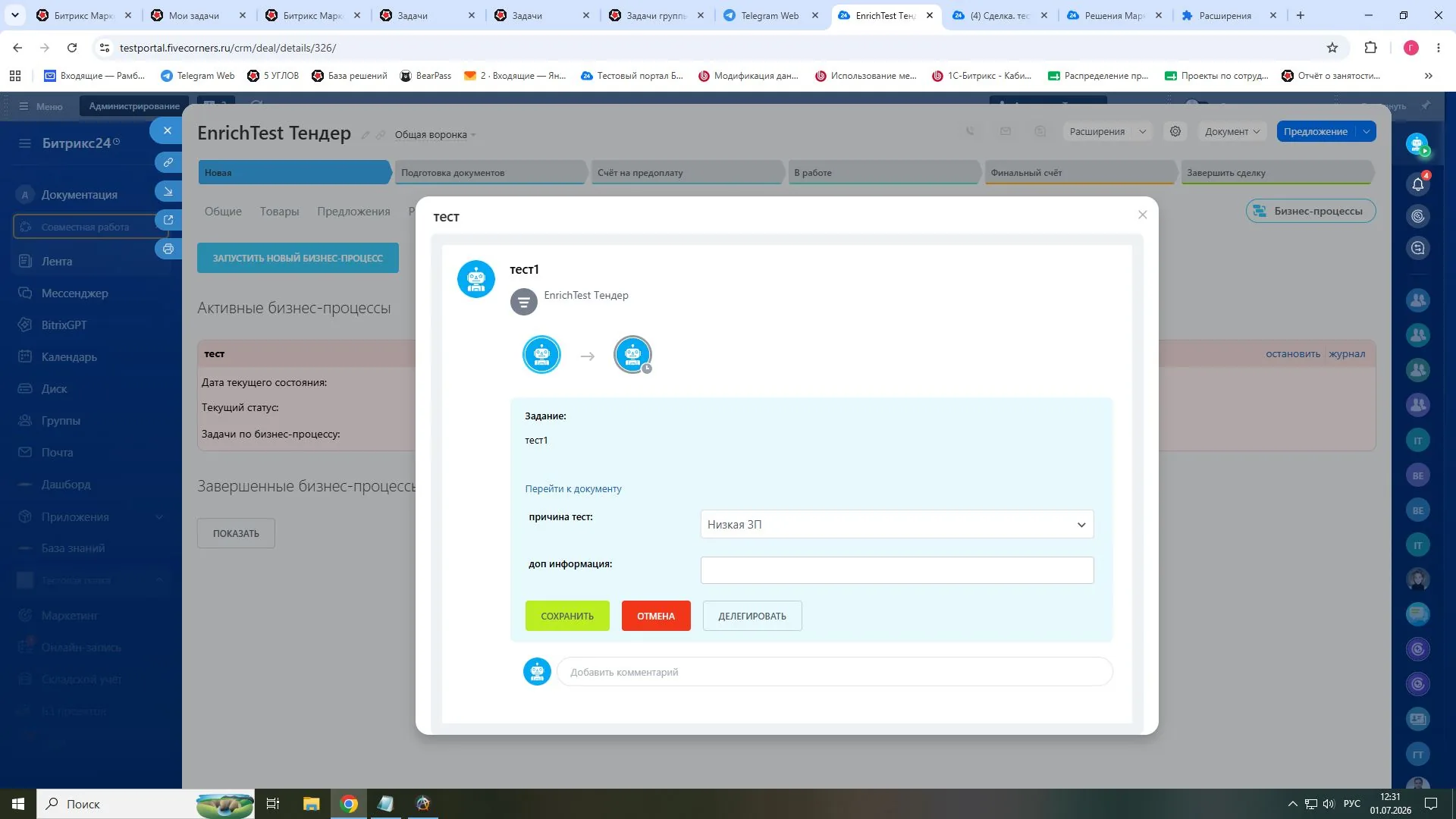Open BitrixGPT in left menu
This screenshot has width=1456, height=819.
tap(64, 325)
